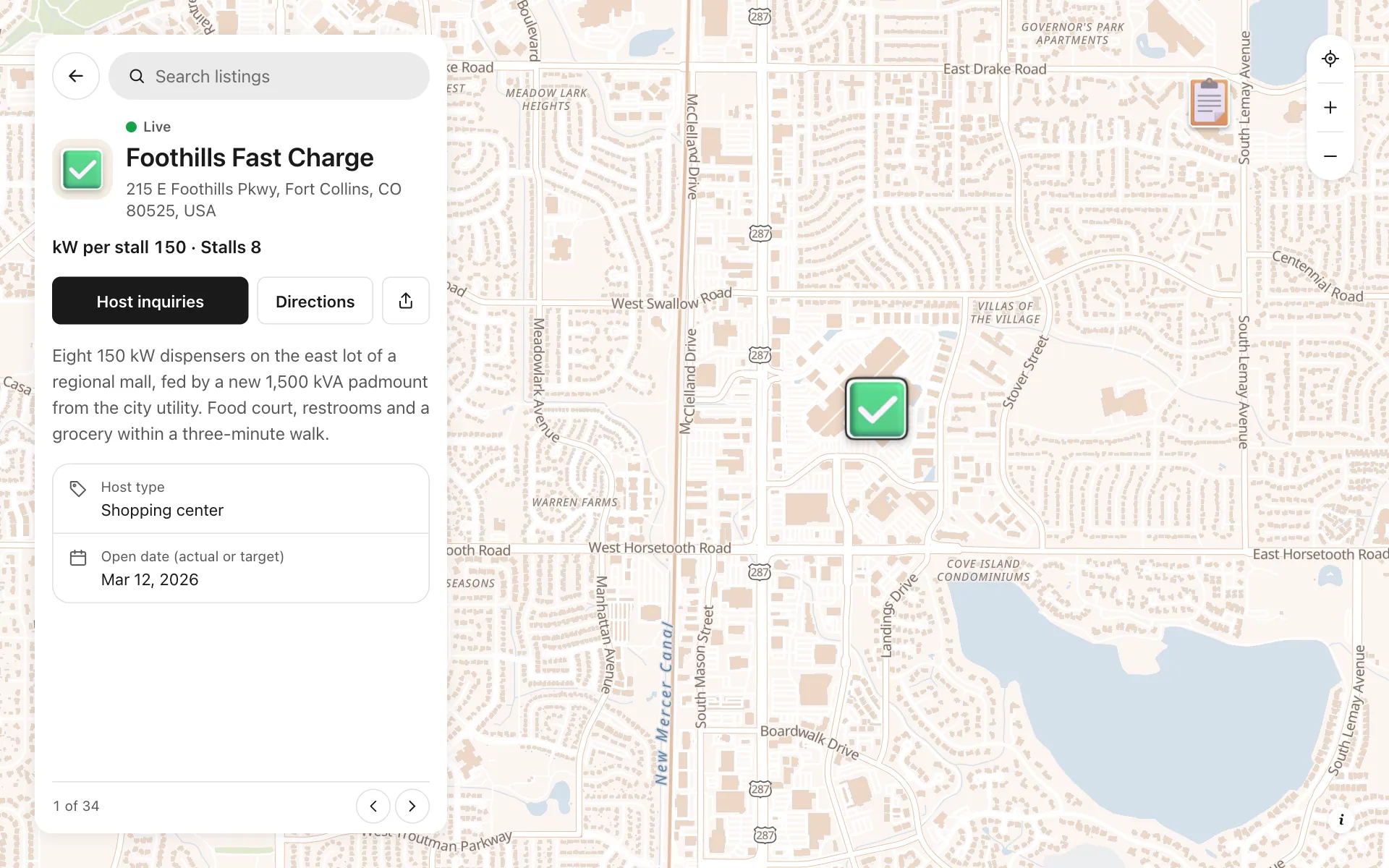The image size is (1389, 868).
Task: Open map attribution info icon
Action: 1341,820
